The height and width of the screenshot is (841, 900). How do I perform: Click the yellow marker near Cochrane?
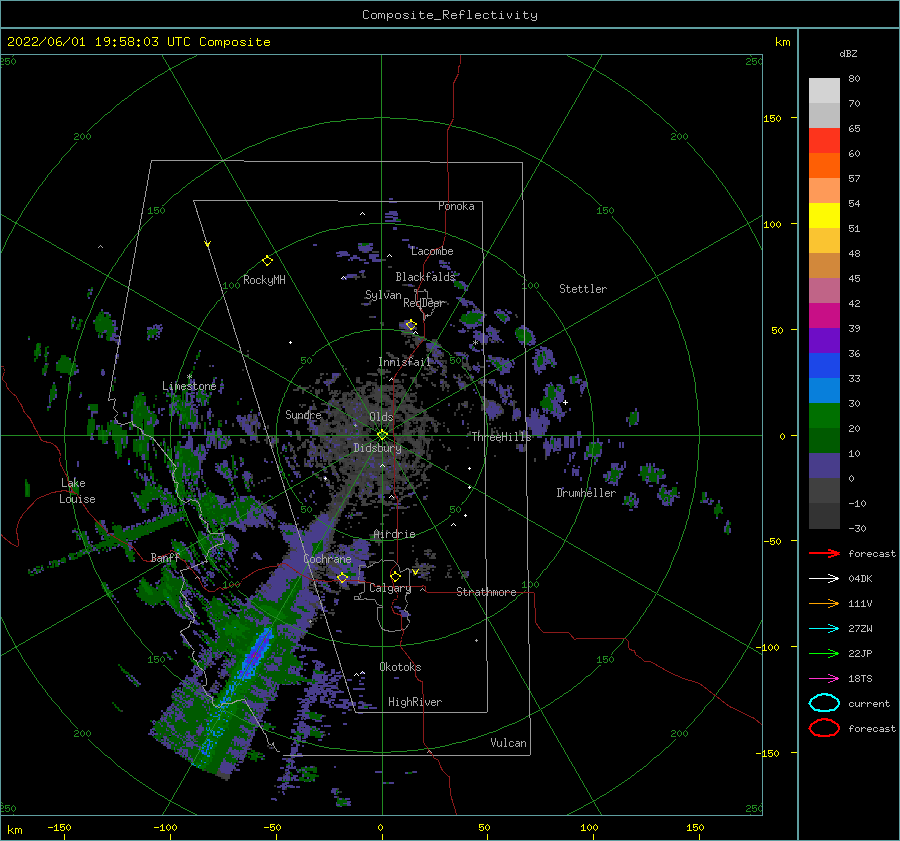pos(342,578)
